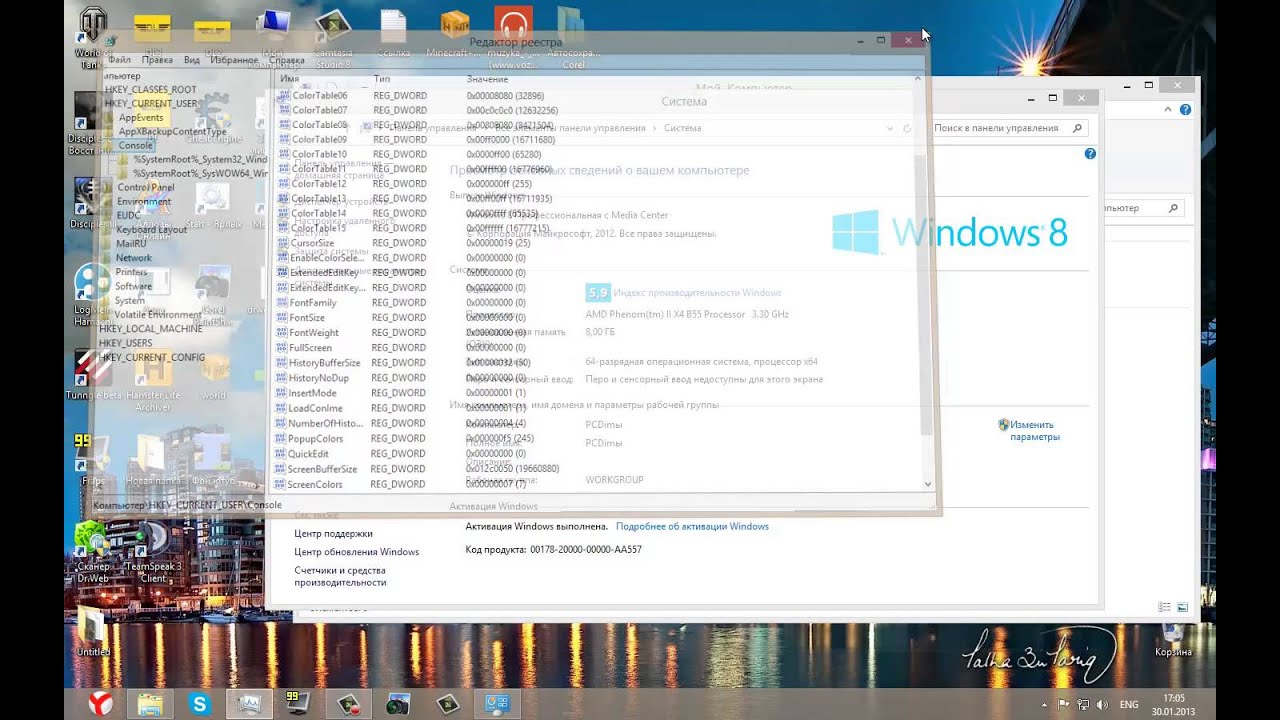This screenshot has height=720, width=1280.
Task: Select the FullScreen registry value
Action: pos(309,348)
